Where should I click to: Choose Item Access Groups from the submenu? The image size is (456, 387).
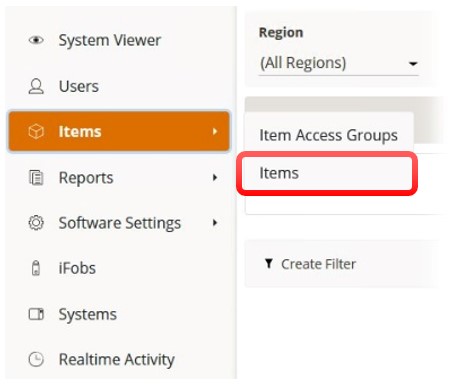point(328,135)
